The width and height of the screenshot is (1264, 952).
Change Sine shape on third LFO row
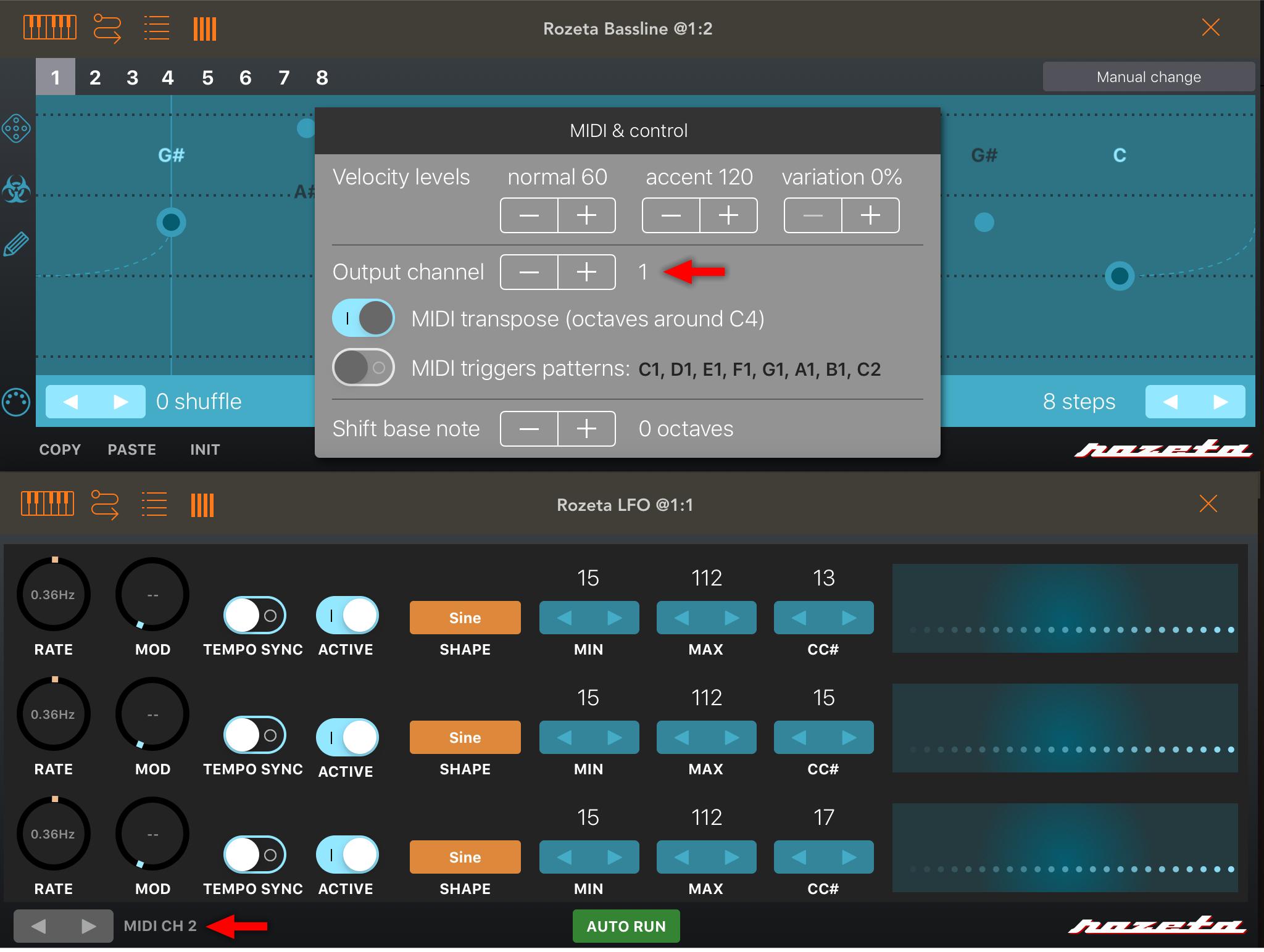(465, 857)
